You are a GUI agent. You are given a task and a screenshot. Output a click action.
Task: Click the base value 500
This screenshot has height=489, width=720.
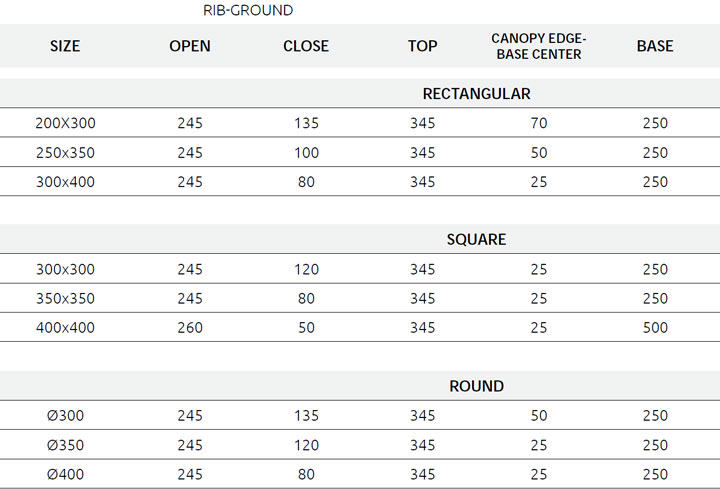pyautogui.click(x=655, y=327)
